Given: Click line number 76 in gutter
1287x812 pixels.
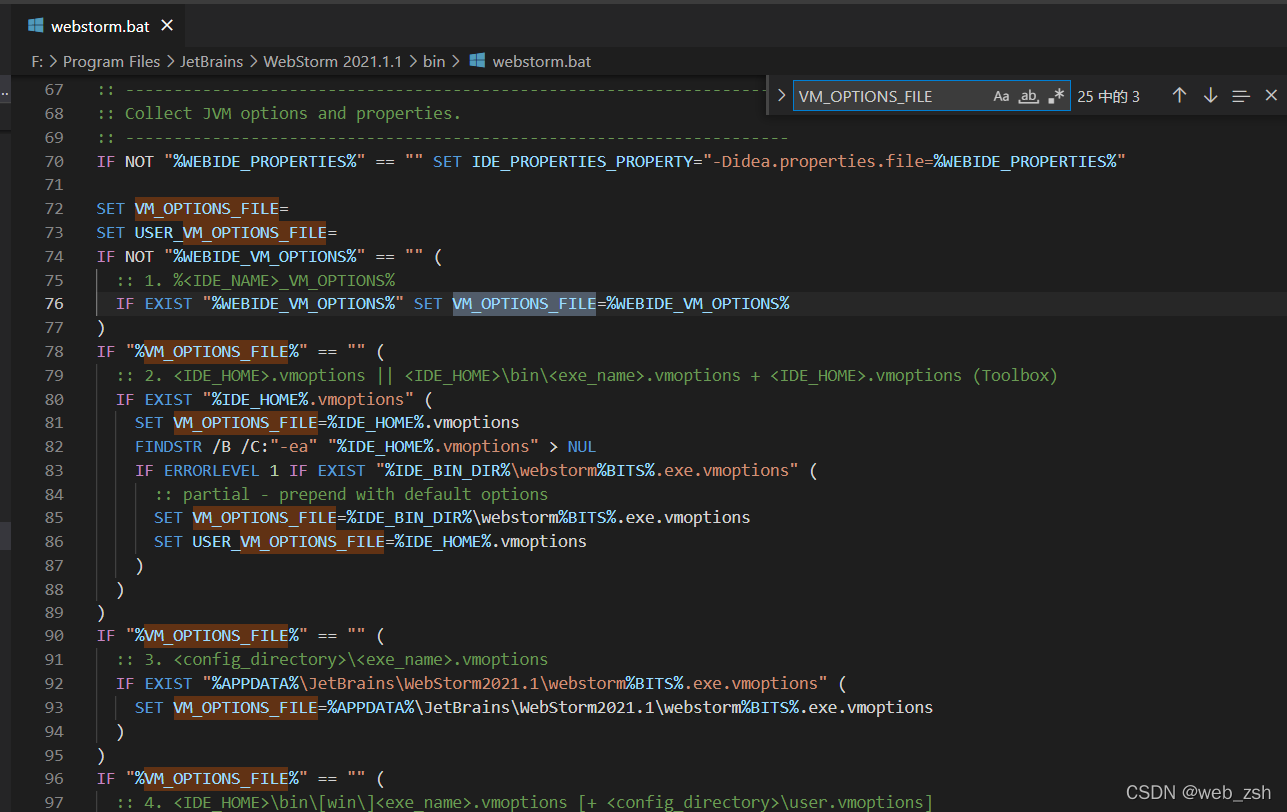Looking at the screenshot, I should 54,303.
